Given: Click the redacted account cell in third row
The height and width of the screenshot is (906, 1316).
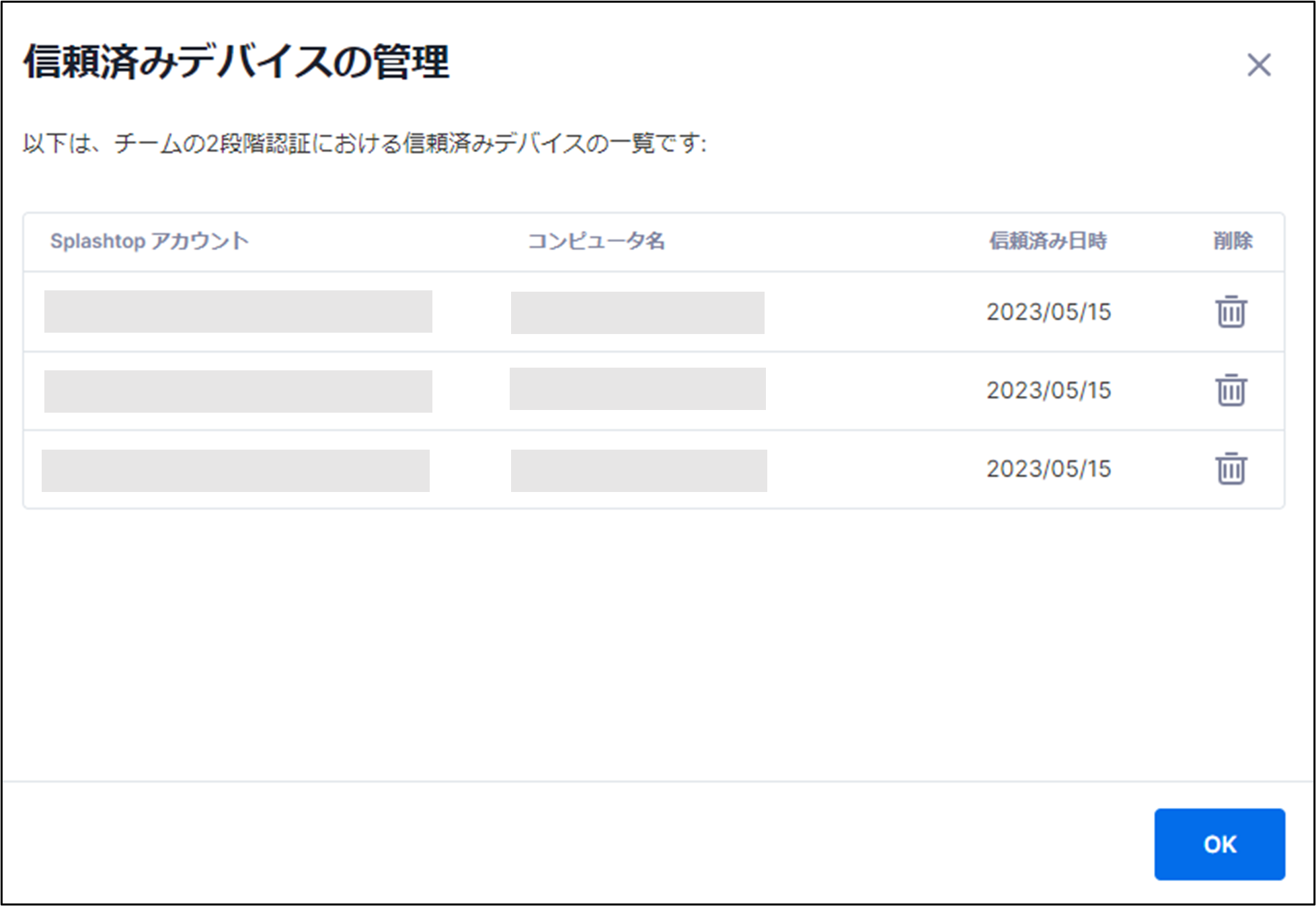Looking at the screenshot, I should click(235, 470).
